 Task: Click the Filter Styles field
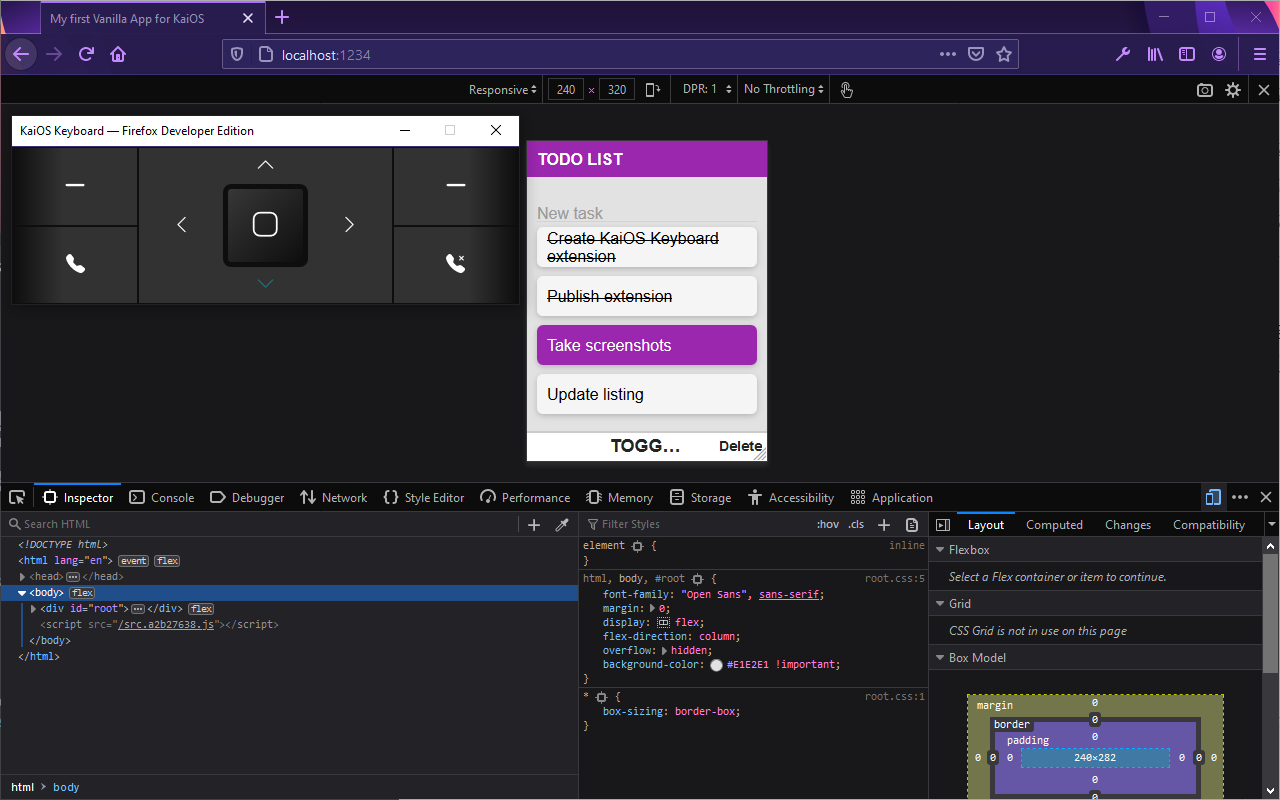[x=695, y=524]
